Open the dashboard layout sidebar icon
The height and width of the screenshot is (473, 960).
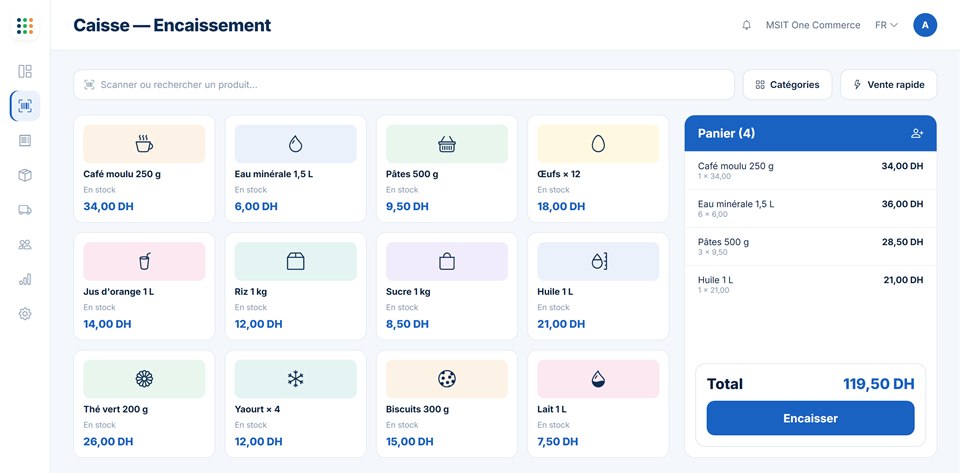point(25,72)
